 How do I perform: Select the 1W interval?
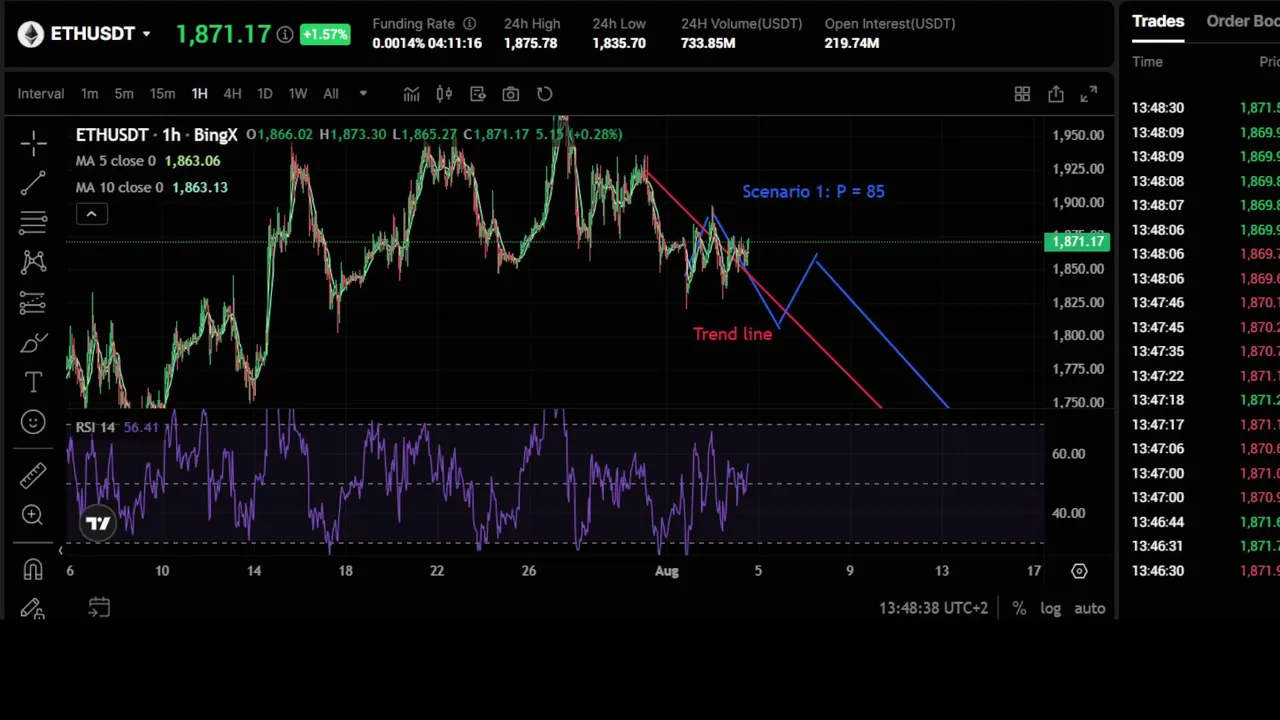click(x=297, y=94)
